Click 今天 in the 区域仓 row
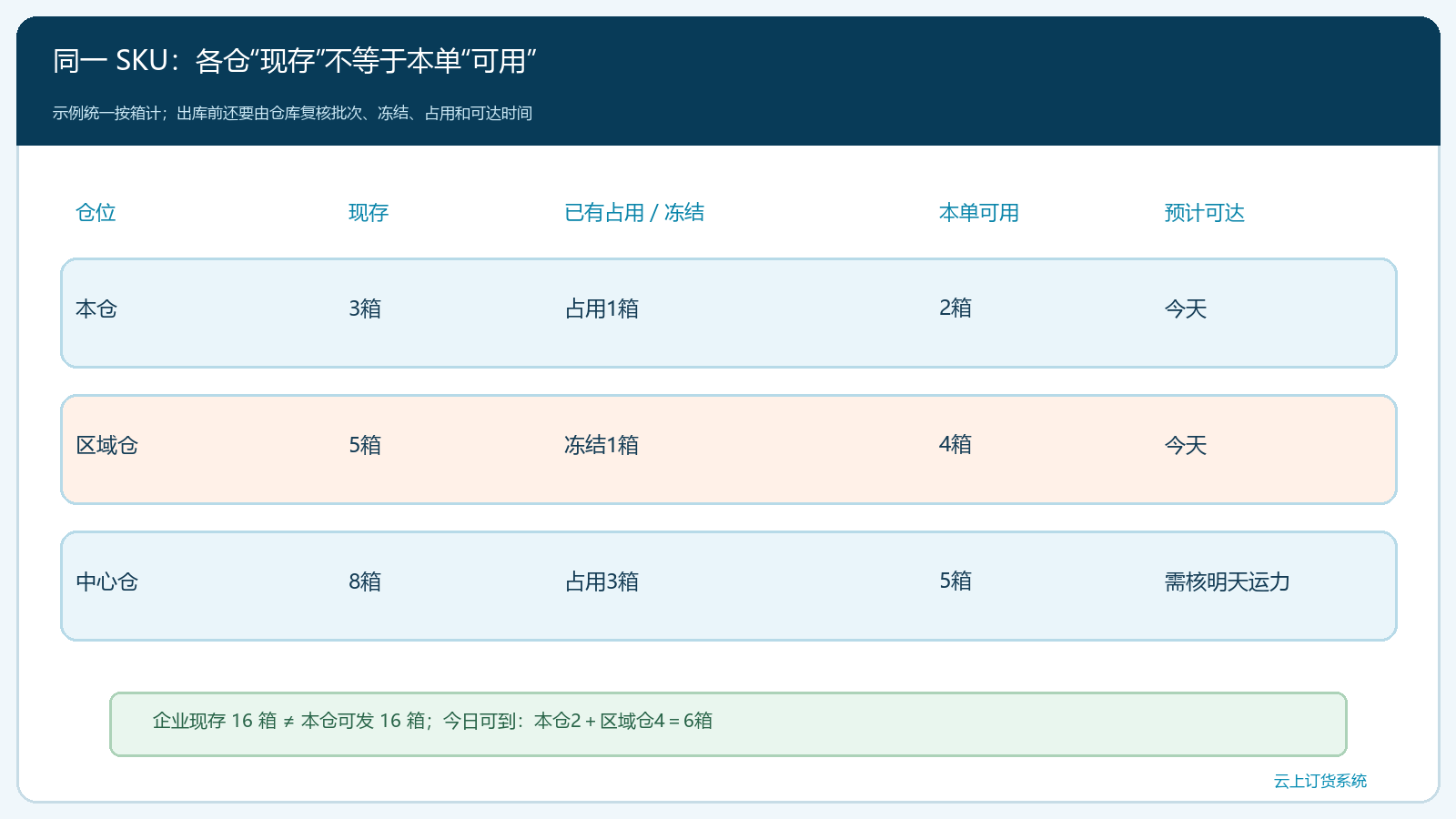 (x=1186, y=446)
